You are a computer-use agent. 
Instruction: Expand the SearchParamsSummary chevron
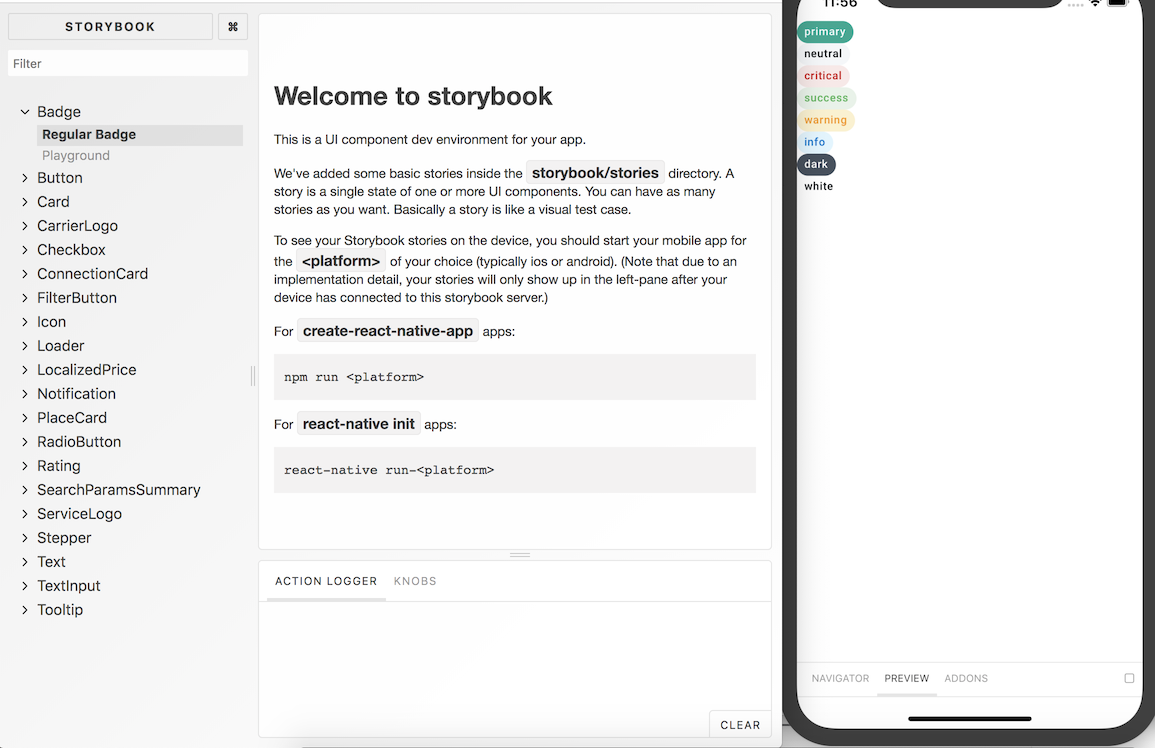[25, 490]
